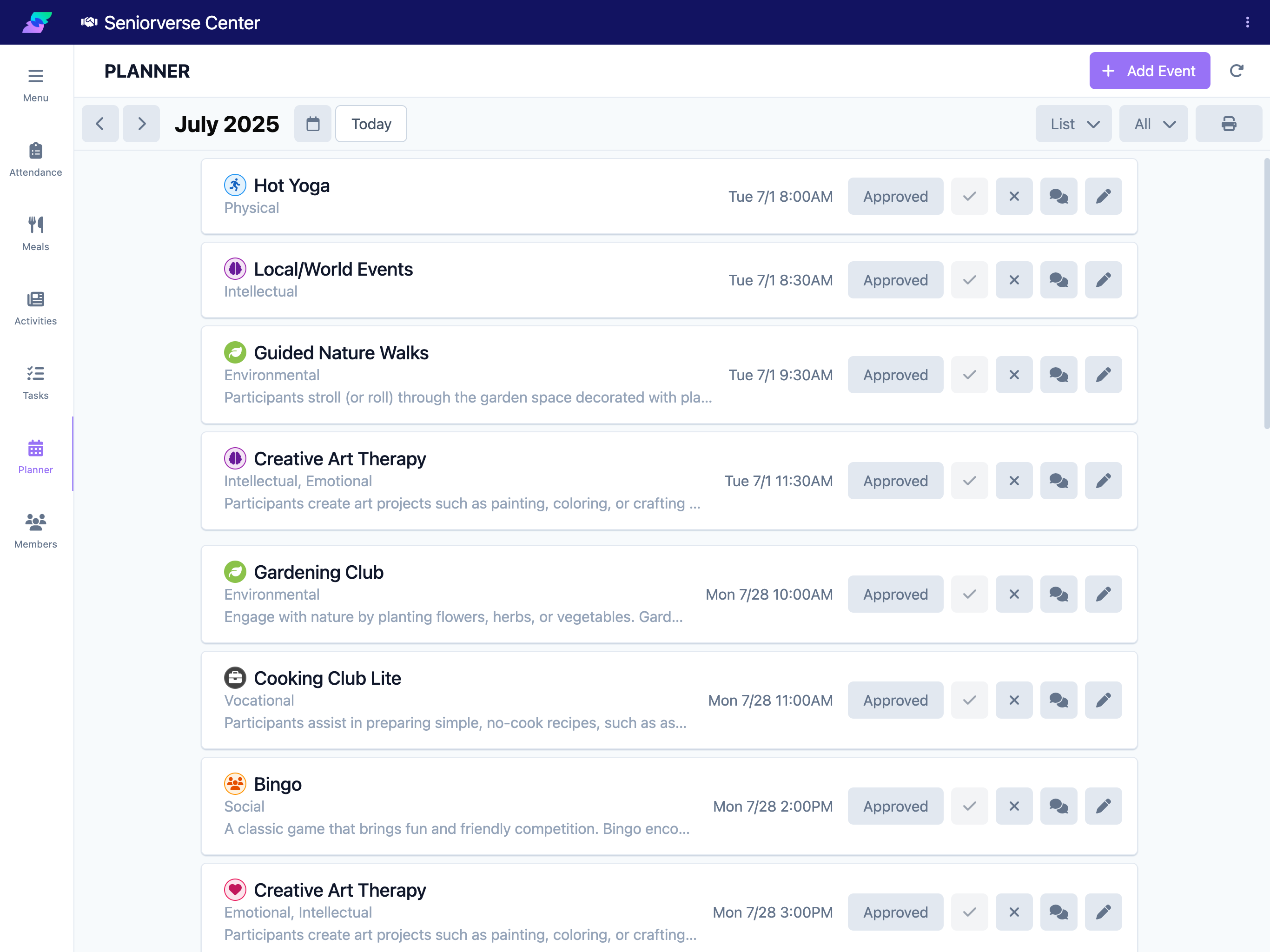Open comments for 7/1 Creative Art Therapy
Viewport: 1270px width, 952px height.
click(1058, 481)
